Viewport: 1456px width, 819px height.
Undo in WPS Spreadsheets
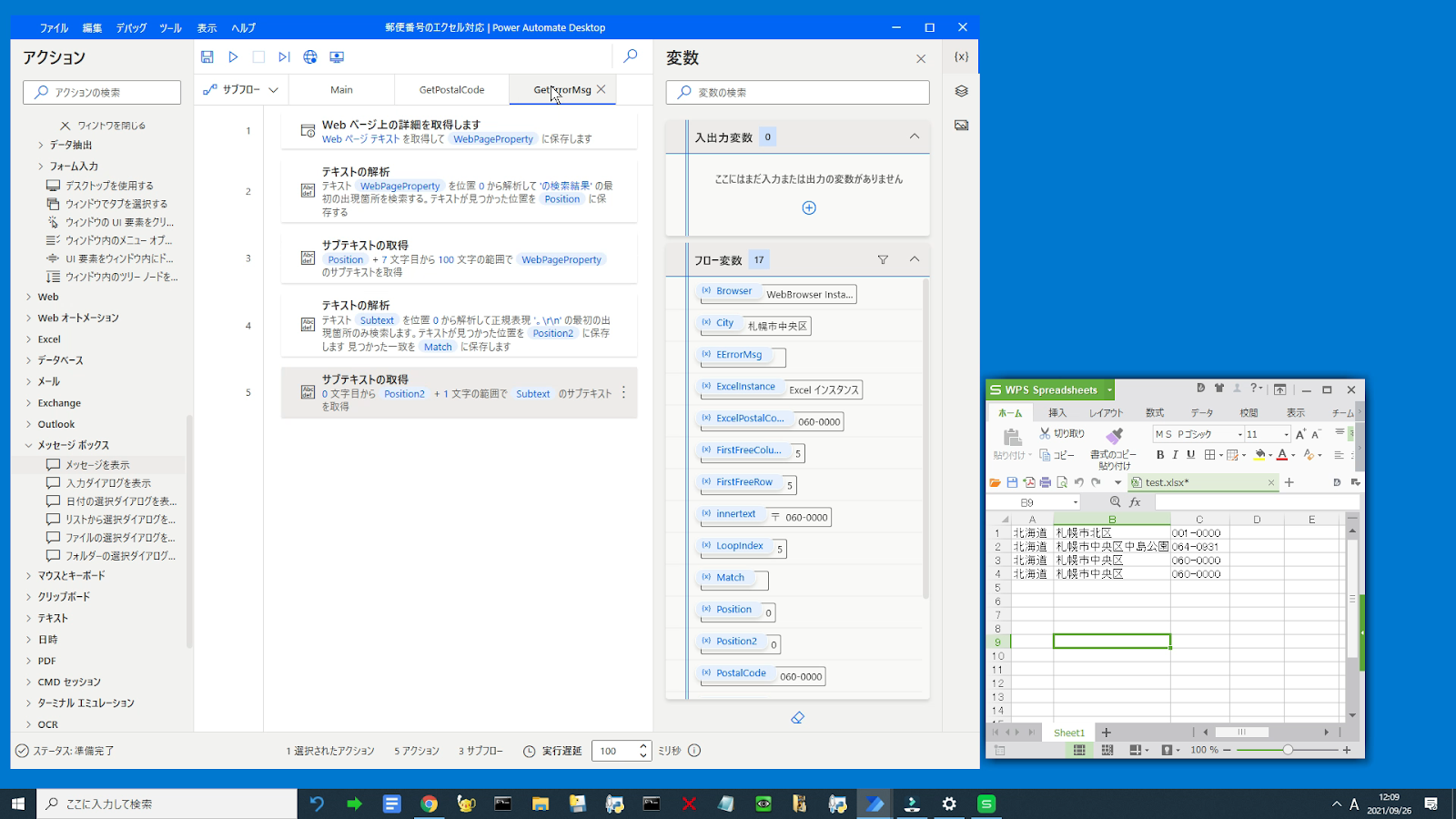click(1078, 482)
